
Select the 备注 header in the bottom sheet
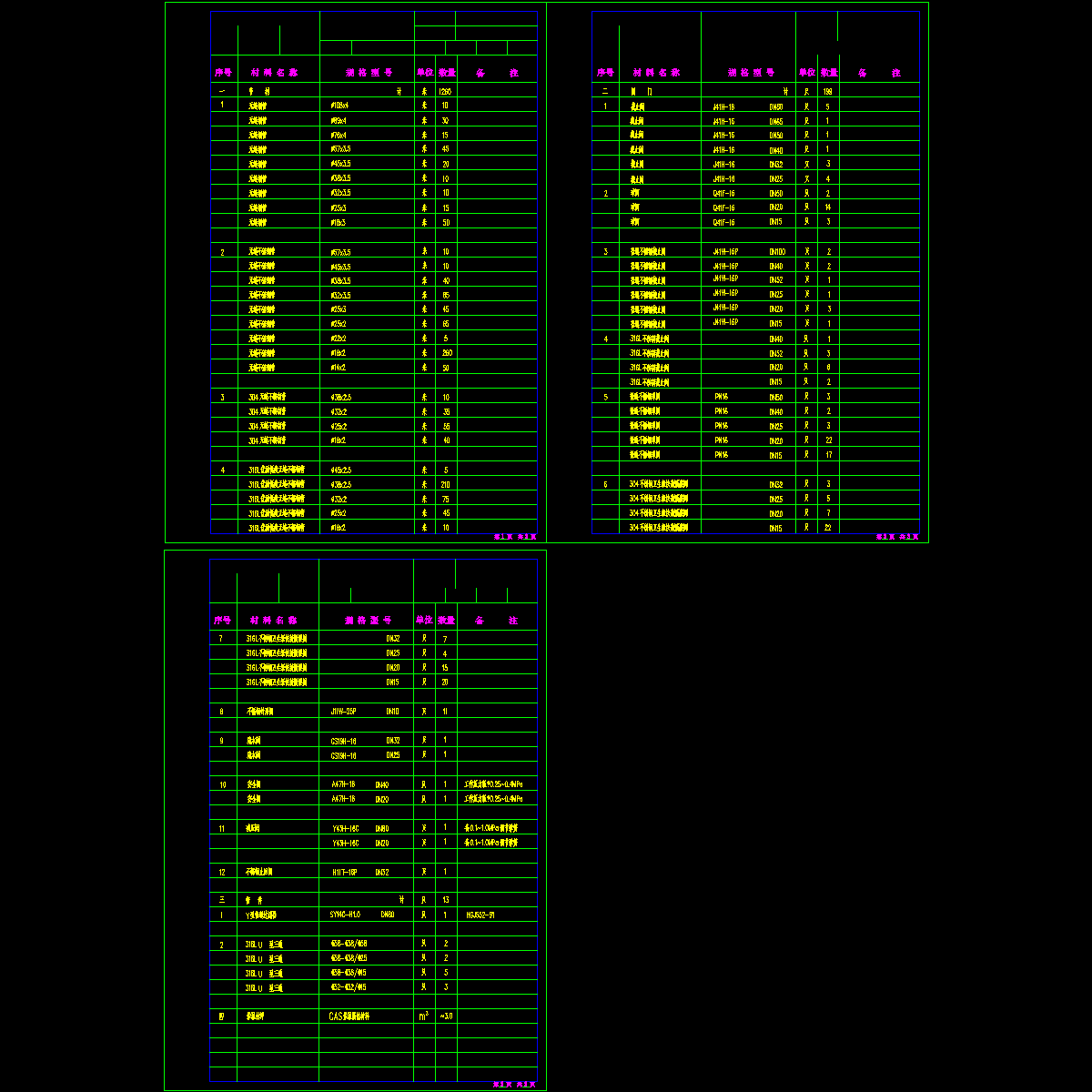(x=496, y=621)
